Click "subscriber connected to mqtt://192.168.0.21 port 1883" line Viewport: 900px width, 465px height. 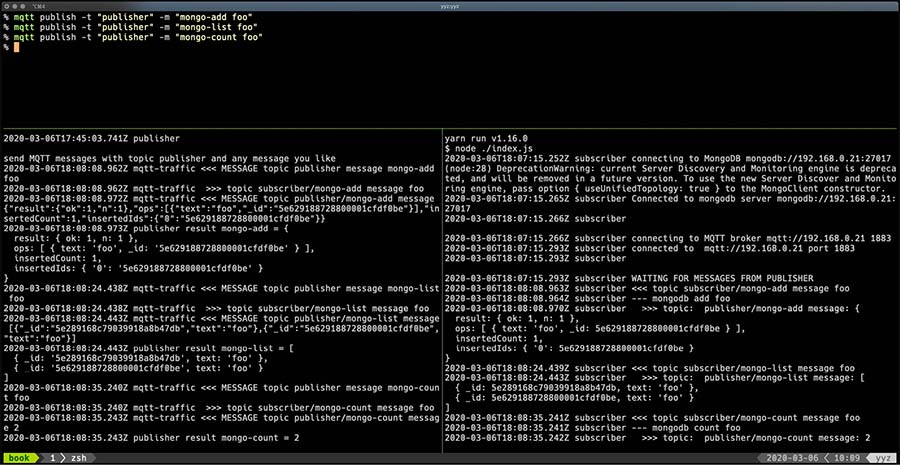tap(650, 248)
